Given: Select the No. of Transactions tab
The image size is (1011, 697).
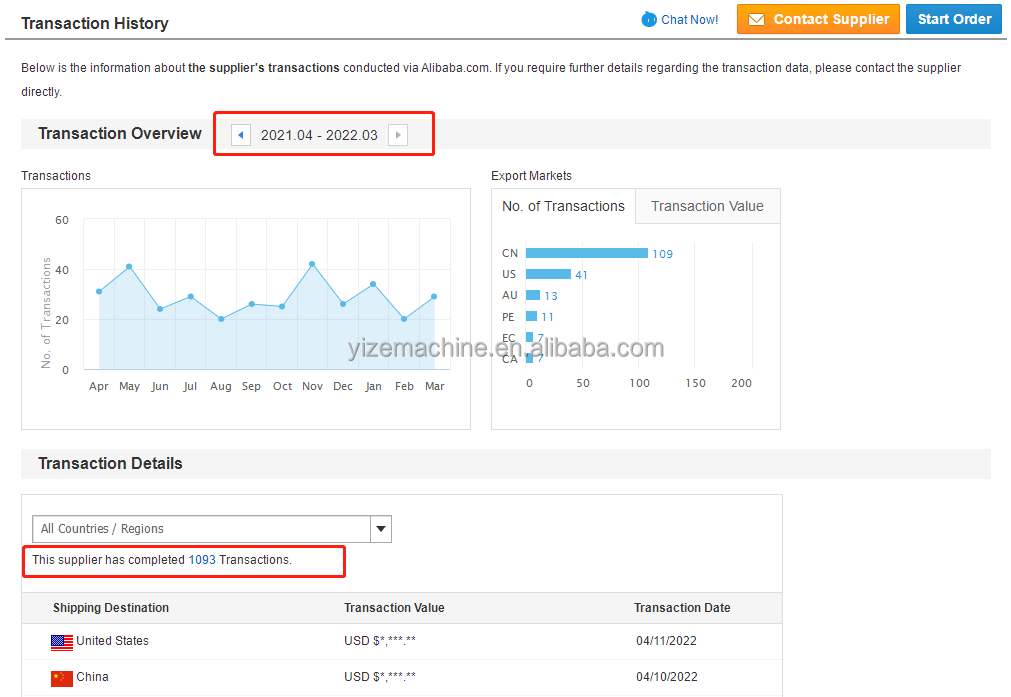Looking at the screenshot, I should (563, 207).
